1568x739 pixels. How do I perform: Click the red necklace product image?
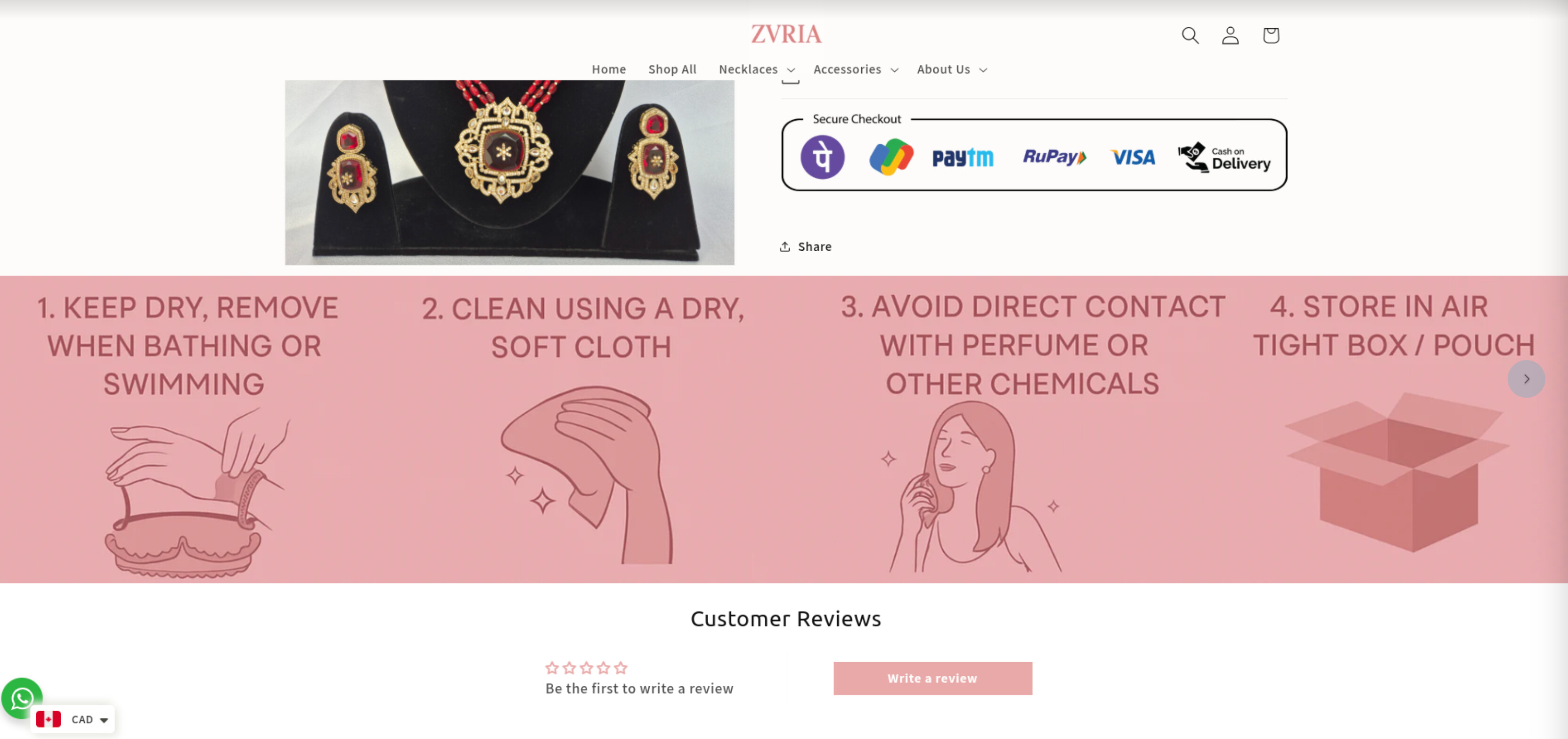click(509, 172)
